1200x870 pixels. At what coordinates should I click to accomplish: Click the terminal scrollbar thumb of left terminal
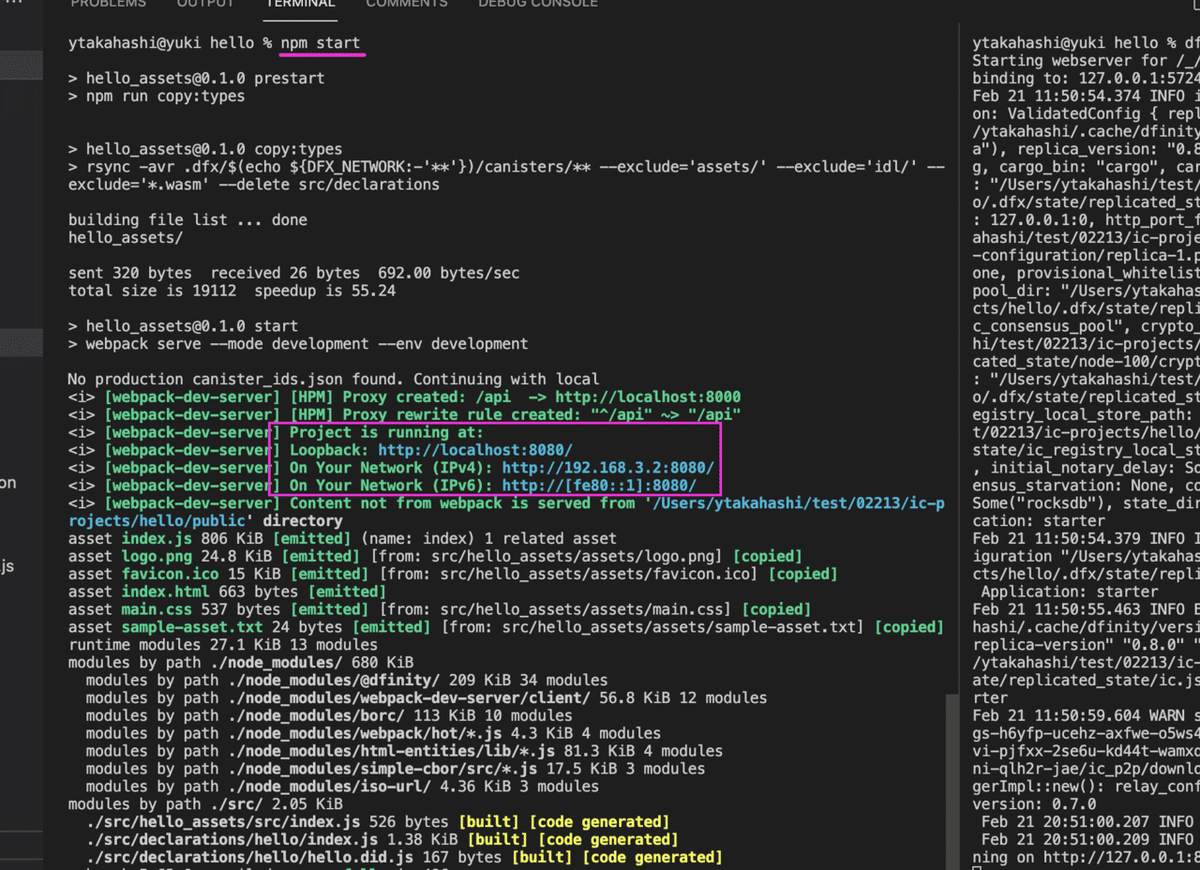click(952, 780)
